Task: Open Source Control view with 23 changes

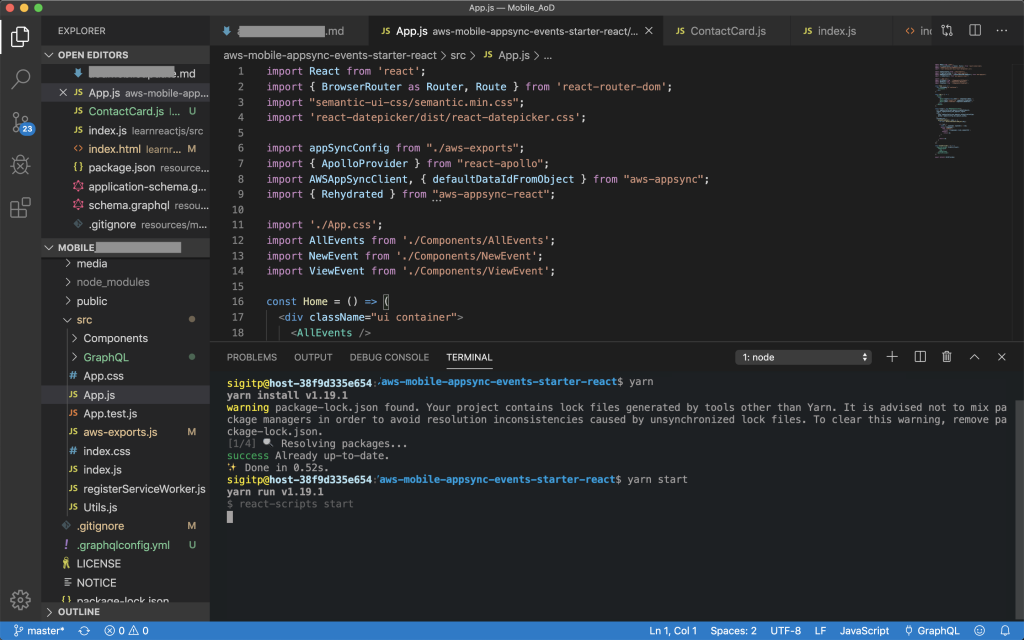Action: click(20, 123)
